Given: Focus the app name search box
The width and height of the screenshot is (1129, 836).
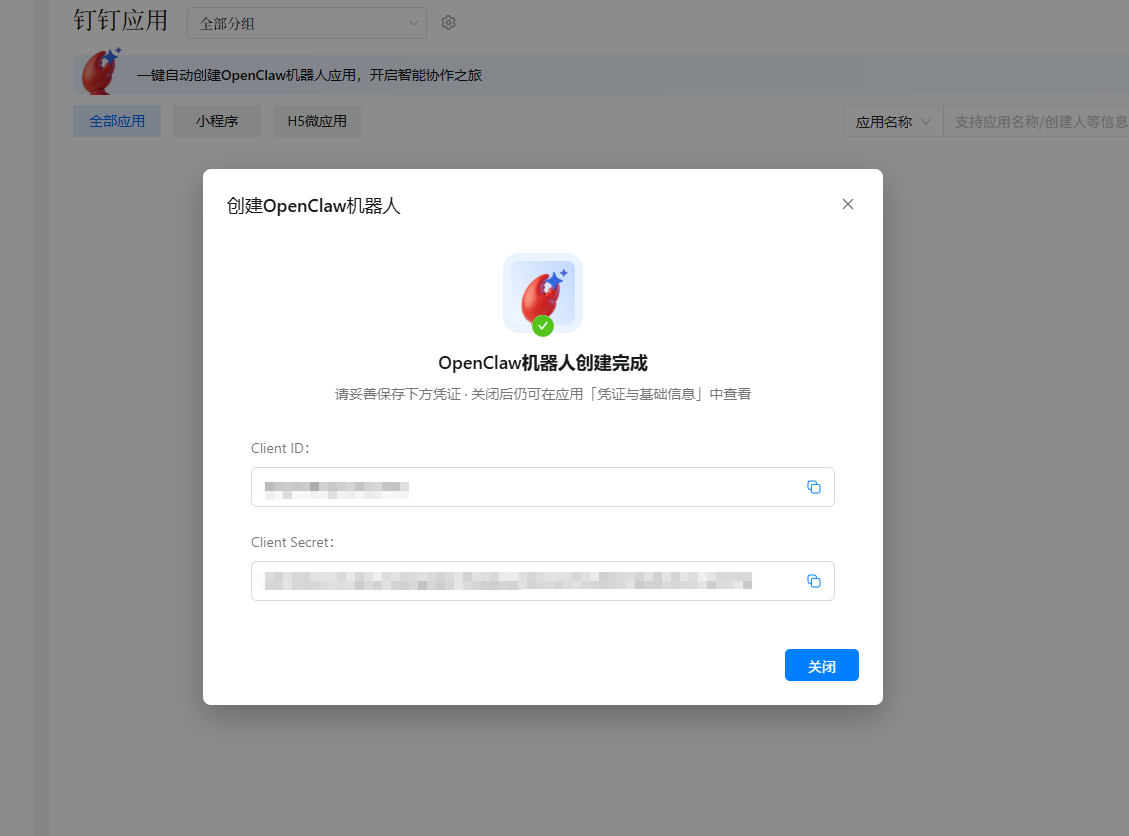Looking at the screenshot, I should click(1037, 122).
